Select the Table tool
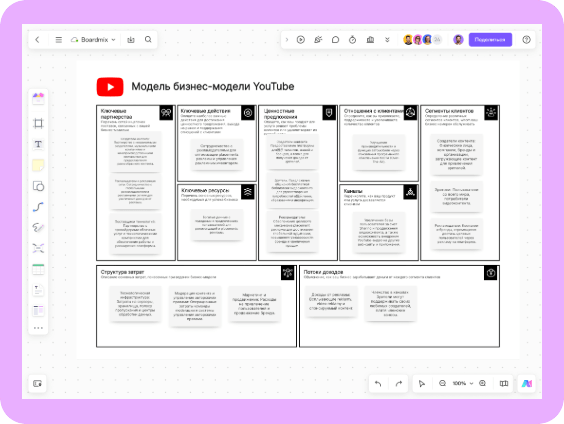This screenshot has height=424, width=564. pyautogui.click(x=38, y=269)
